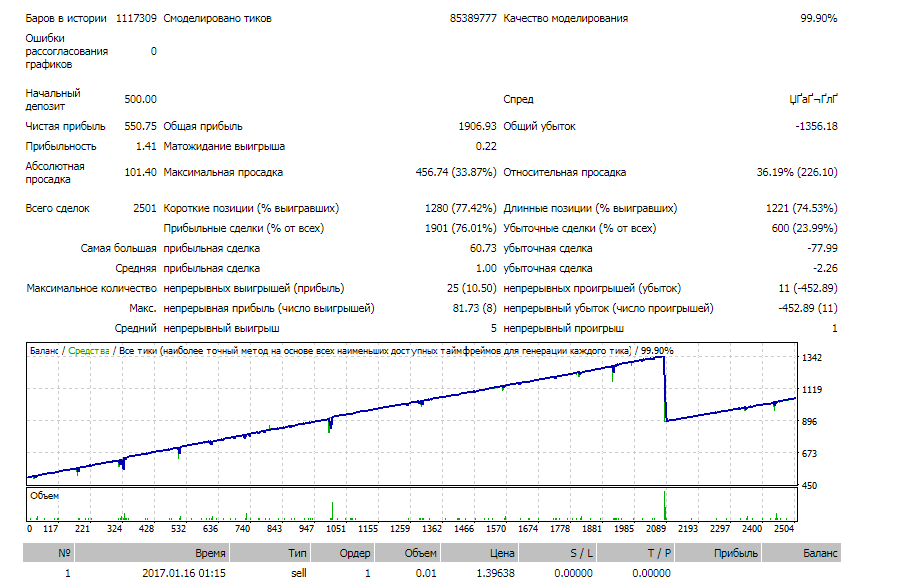Image resolution: width=909 pixels, height=577 pixels.
Task: Click the largest loss trade value -77.99
Action: tap(823, 248)
